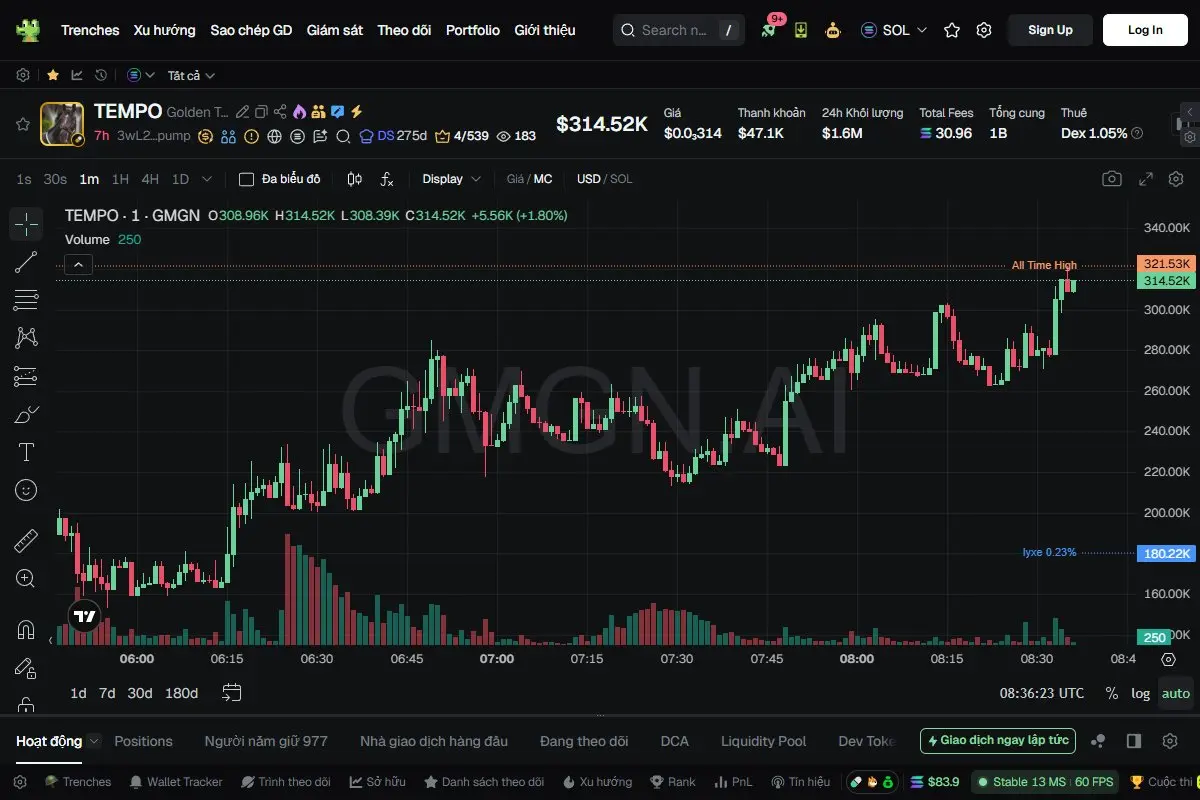1200x800 pixels.
Task: Open the indicators fx icon
Action: 387,179
